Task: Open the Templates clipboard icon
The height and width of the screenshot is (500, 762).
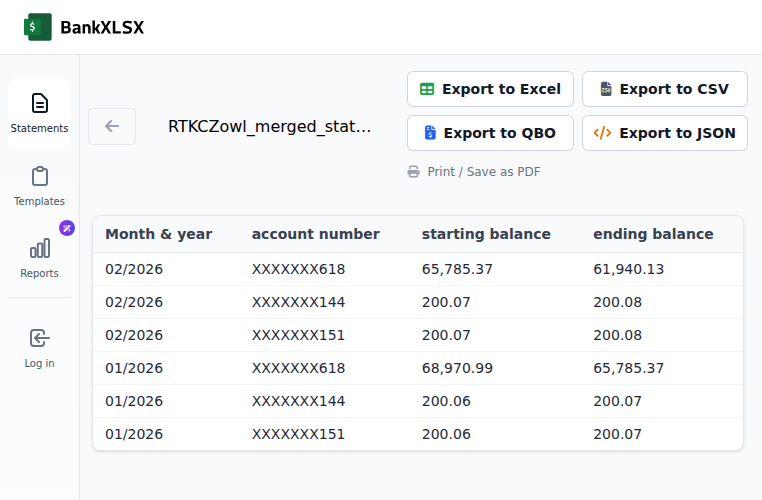Action: point(39,176)
